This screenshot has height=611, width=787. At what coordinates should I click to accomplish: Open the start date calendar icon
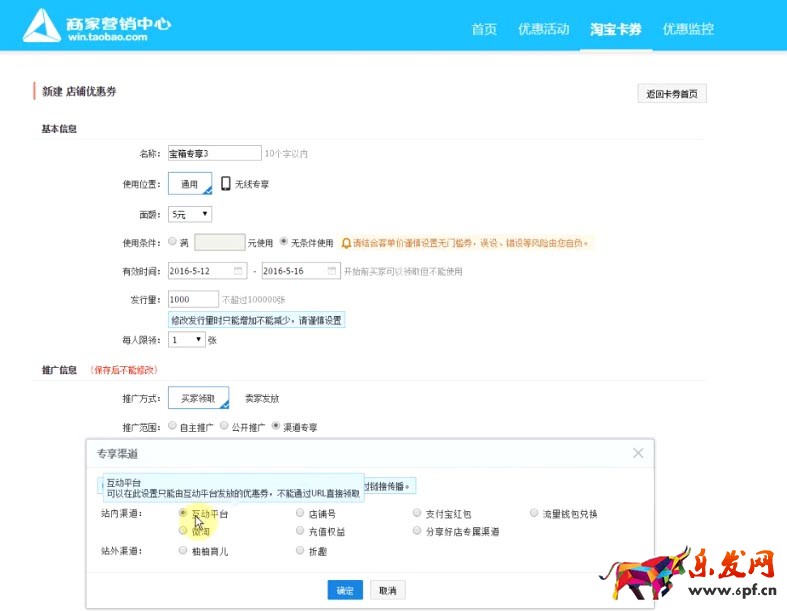(x=239, y=271)
